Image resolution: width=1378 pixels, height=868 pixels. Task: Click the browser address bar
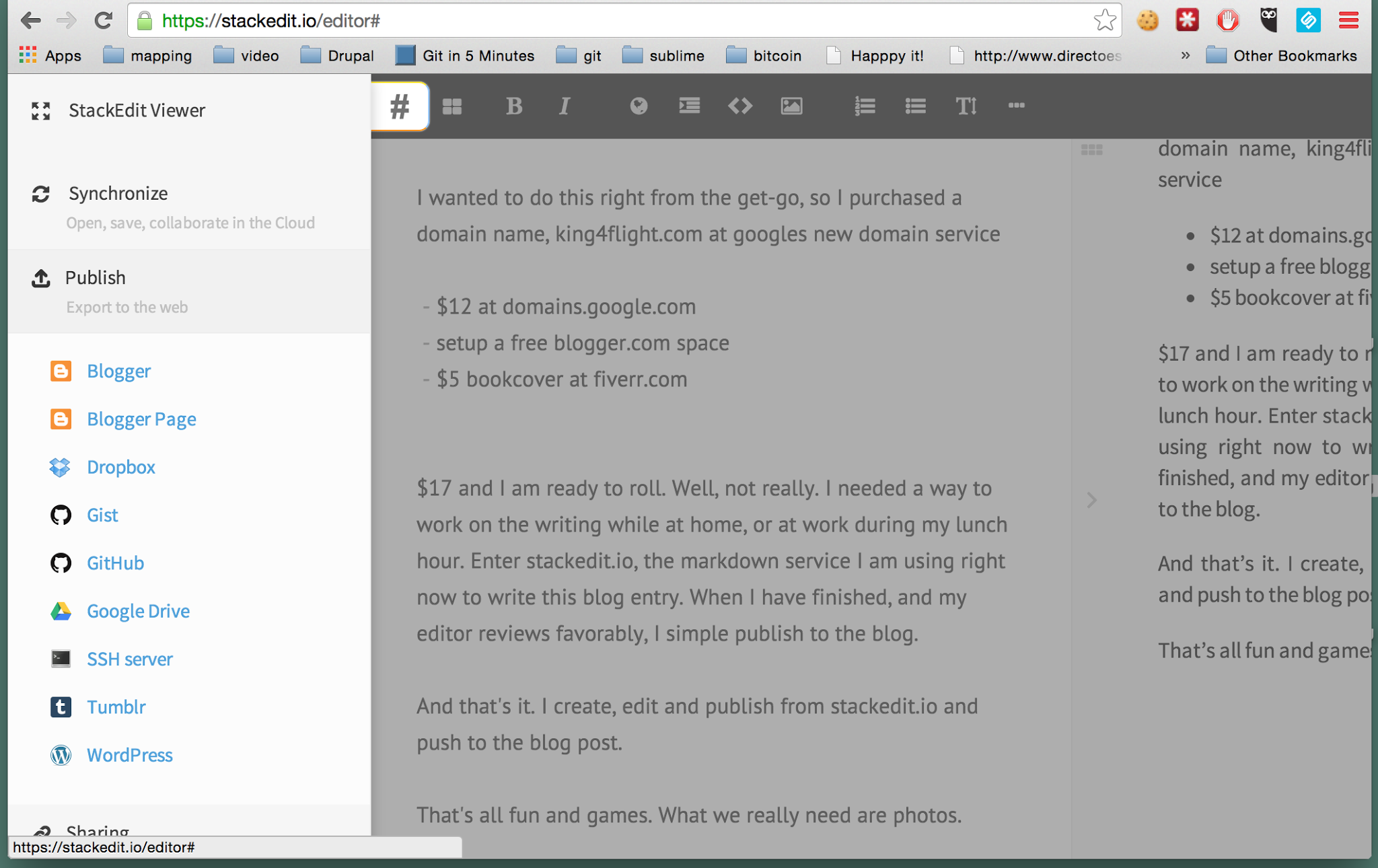[606, 21]
